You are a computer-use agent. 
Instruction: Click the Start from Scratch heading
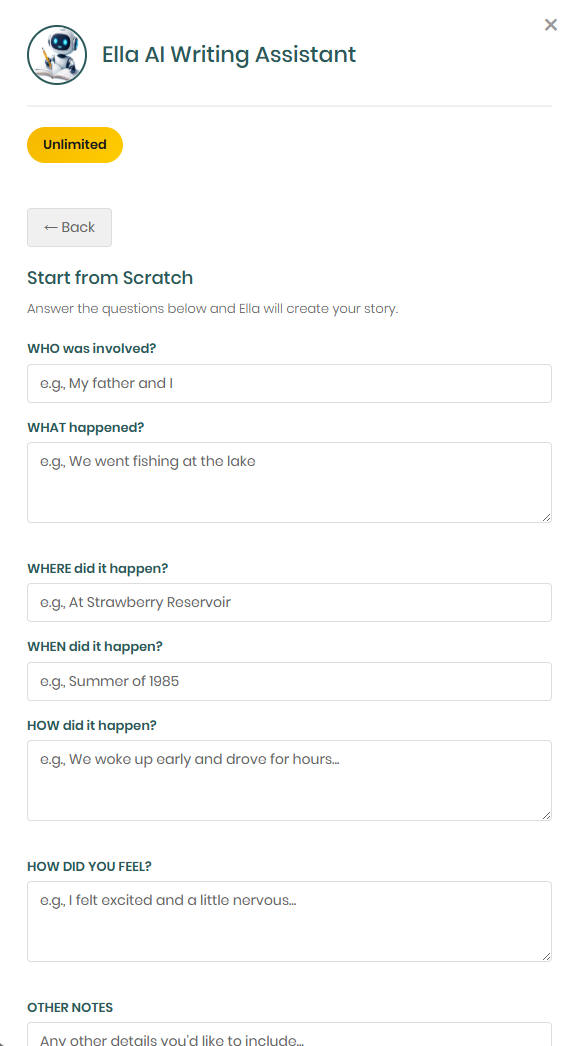click(x=110, y=277)
